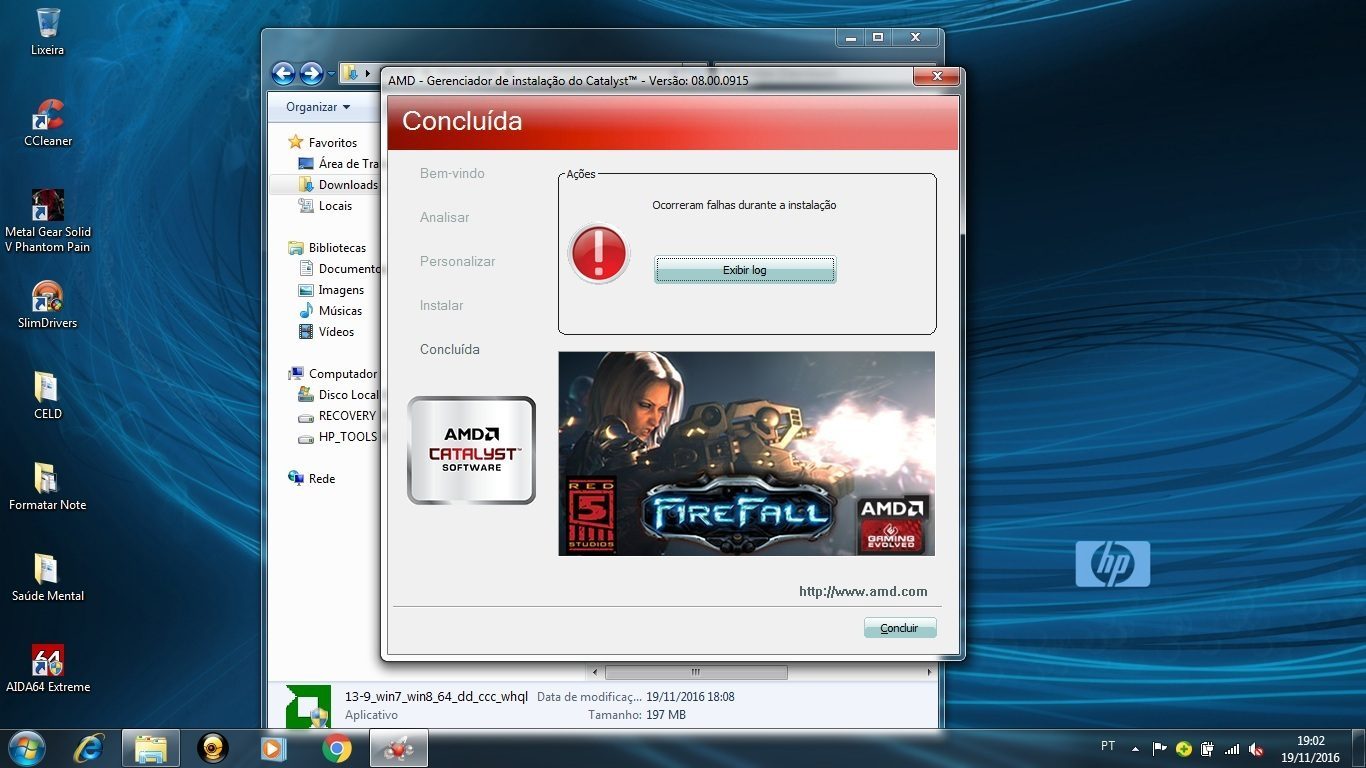
Task: Click the PT language indicator in tray
Action: (1108, 747)
